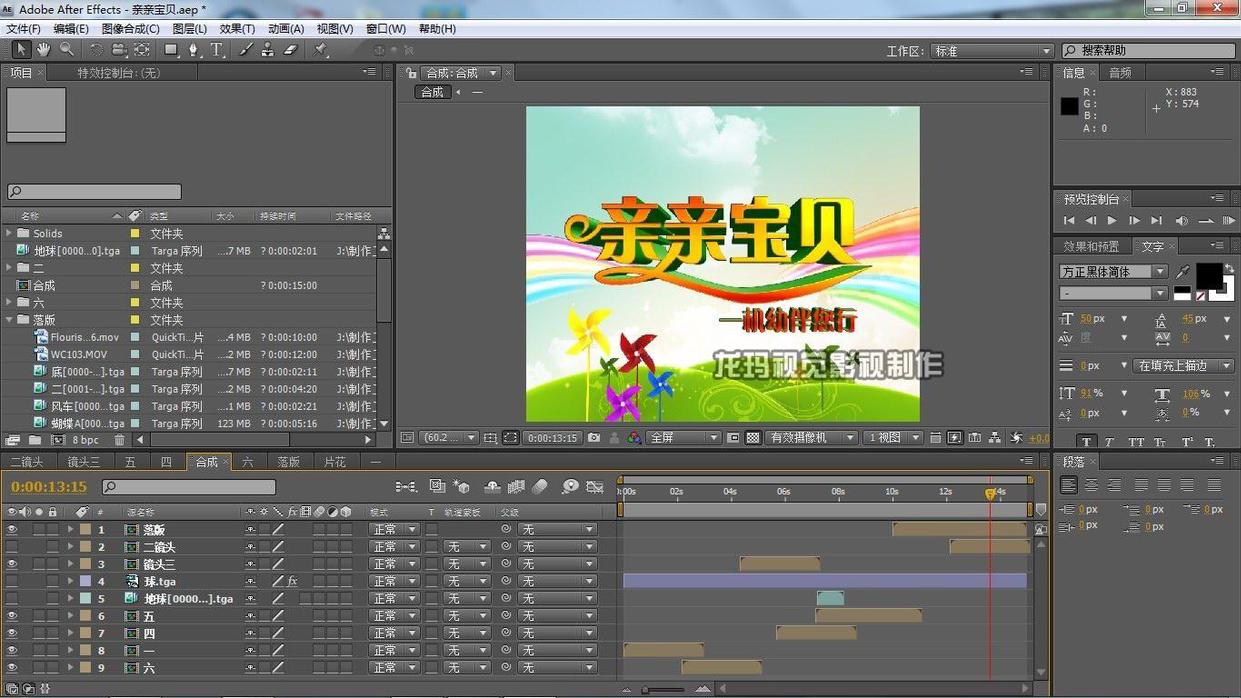The width and height of the screenshot is (1241, 698).
Task: Create a new folder in Project panel
Action: pos(35,440)
